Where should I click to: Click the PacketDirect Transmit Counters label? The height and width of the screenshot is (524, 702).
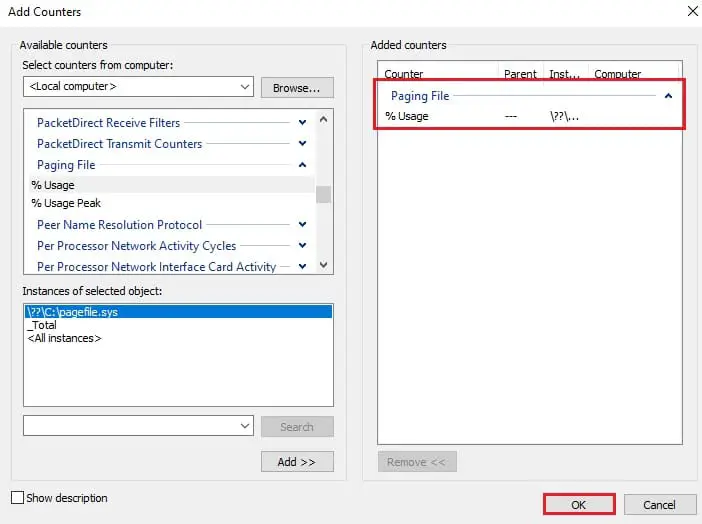tap(120, 143)
